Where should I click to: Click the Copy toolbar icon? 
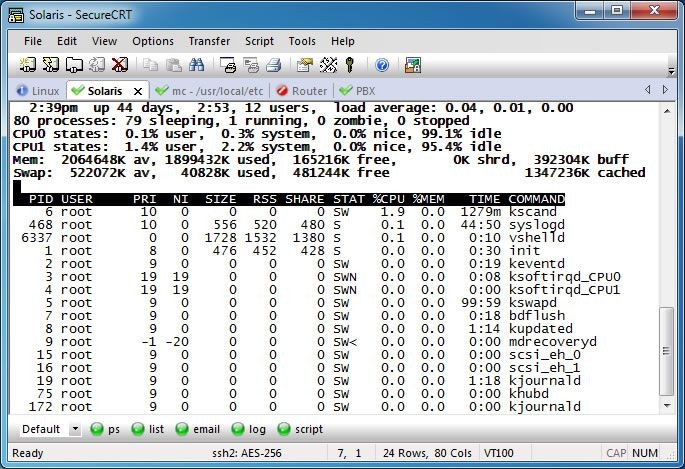151,65
